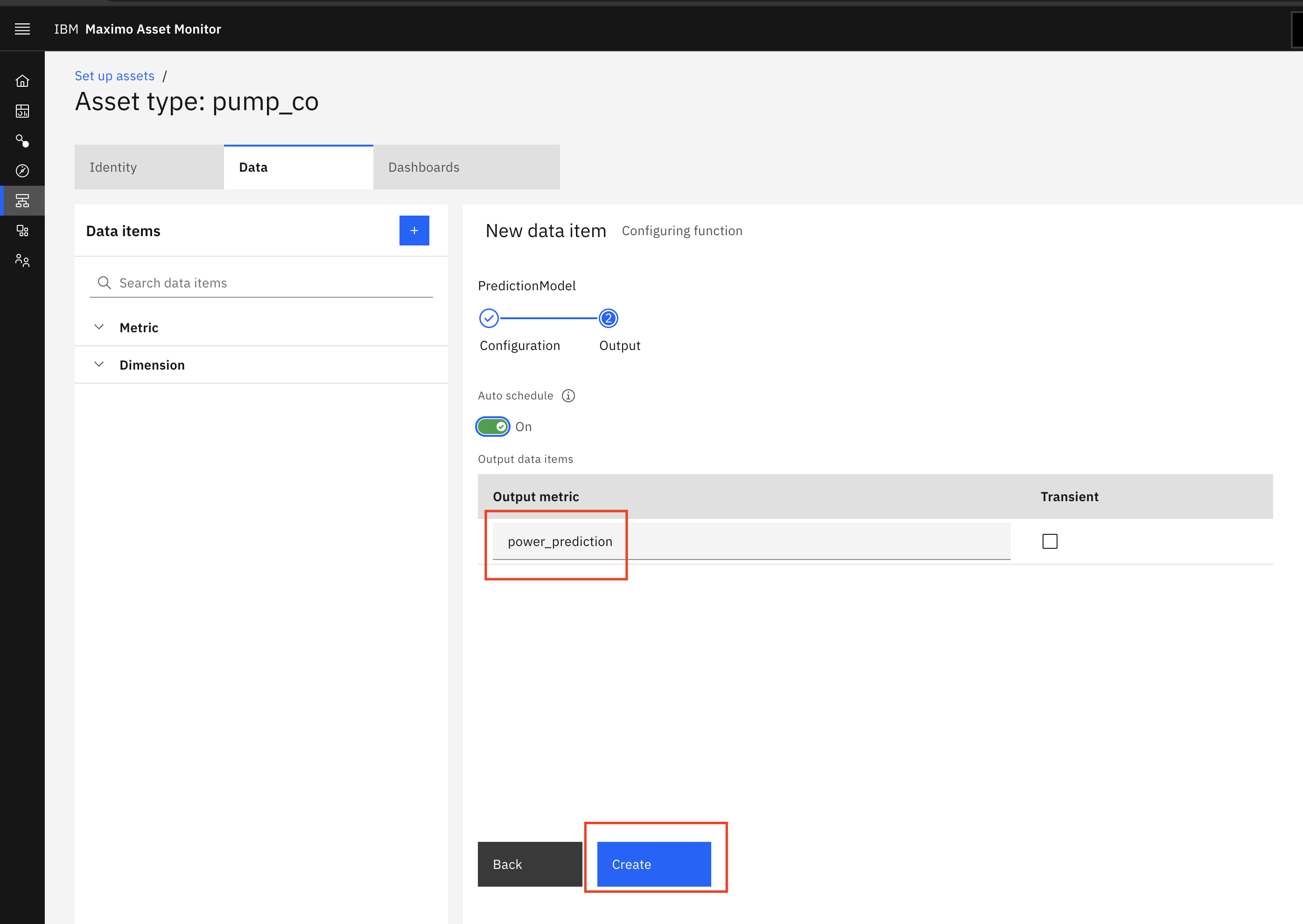Image resolution: width=1303 pixels, height=924 pixels.
Task: Click the Metric section title
Action: pos(139,328)
